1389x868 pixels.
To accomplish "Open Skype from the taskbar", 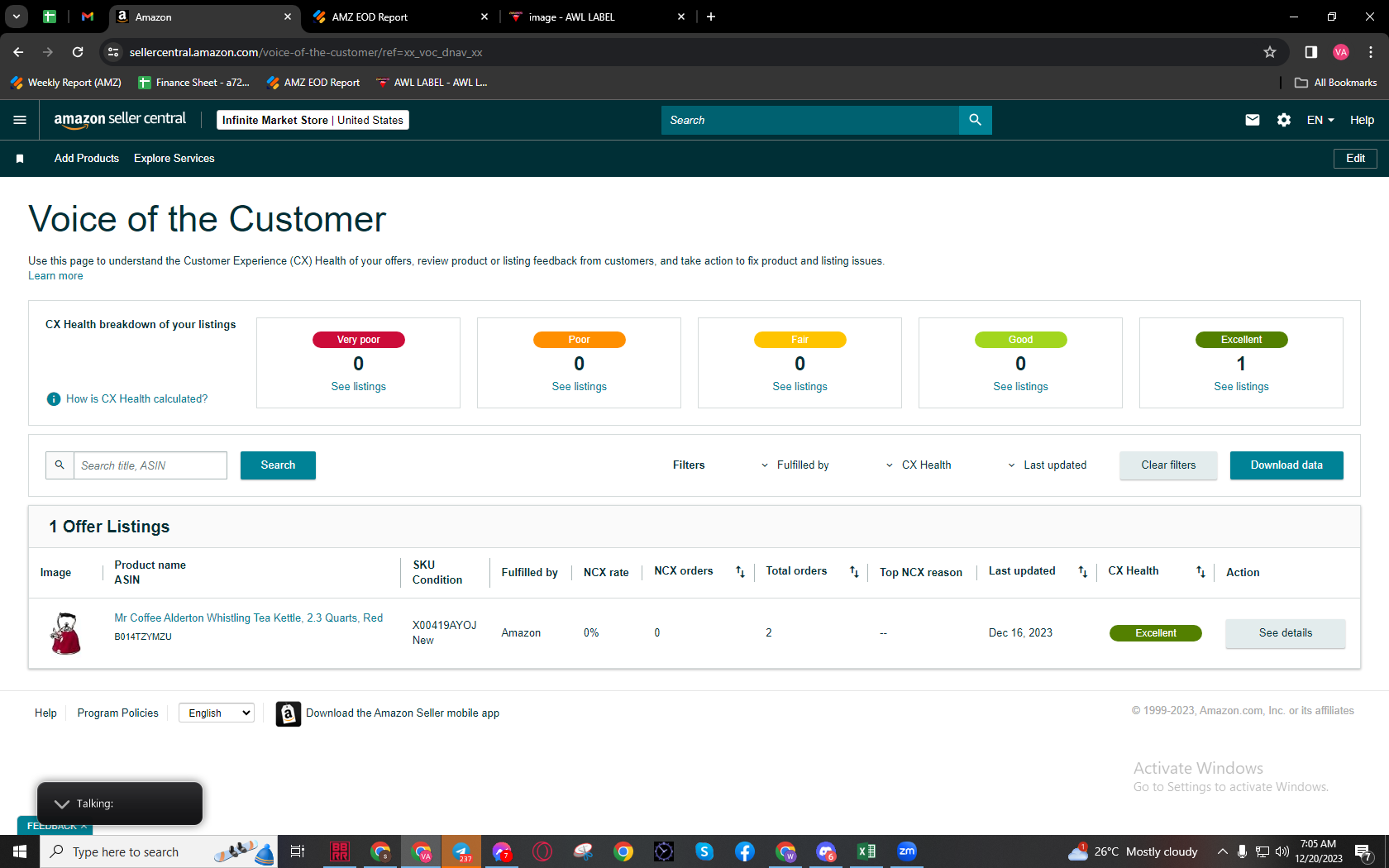I will (x=704, y=851).
